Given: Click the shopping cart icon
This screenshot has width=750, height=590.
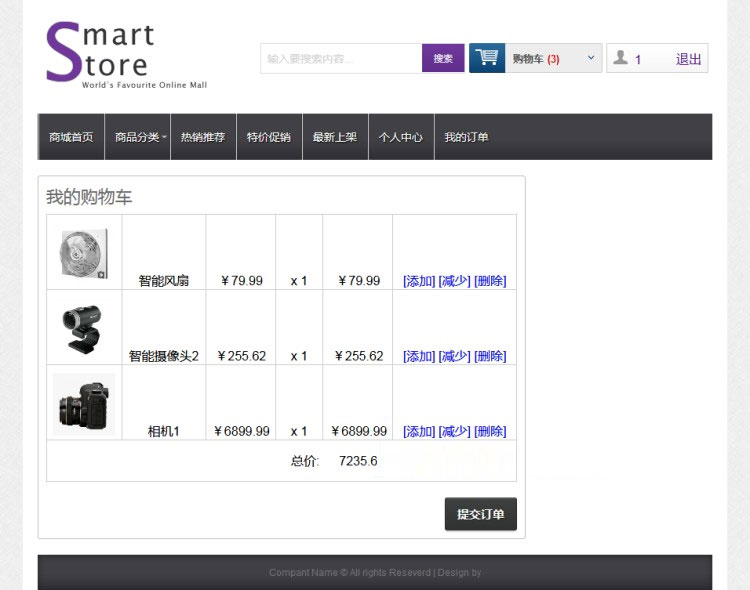Looking at the screenshot, I should 487,58.
